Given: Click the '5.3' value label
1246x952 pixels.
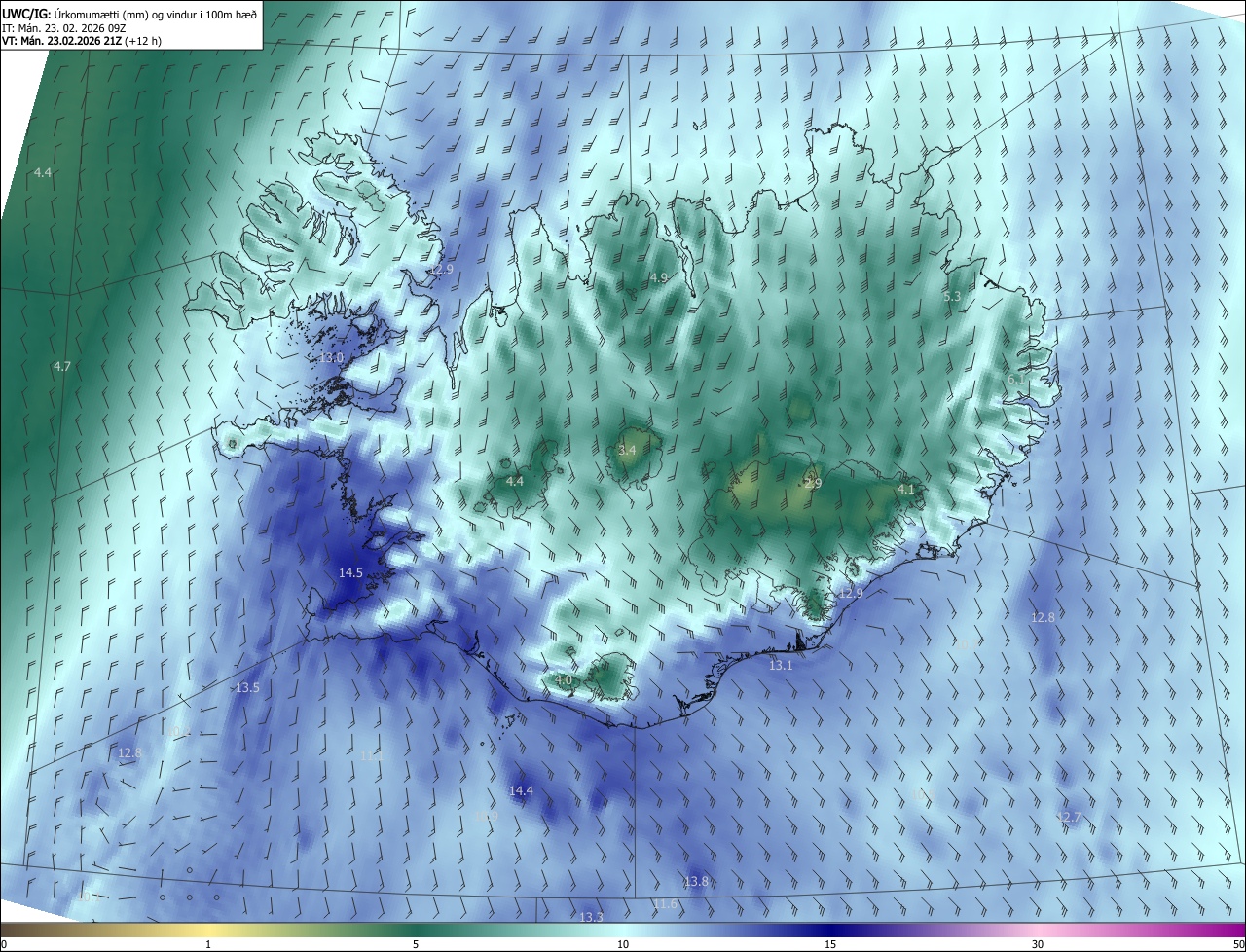Looking at the screenshot, I should (x=952, y=296).
